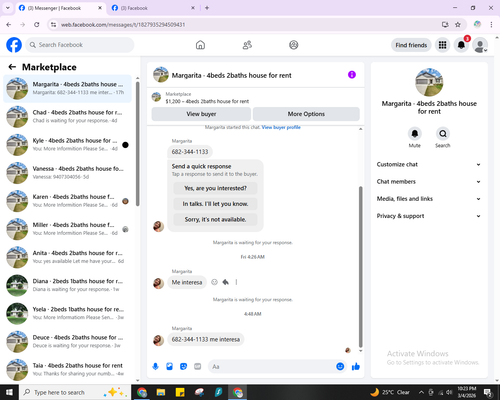
Task: Open Chrome's three-dot menu
Action: tap(491, 24)
